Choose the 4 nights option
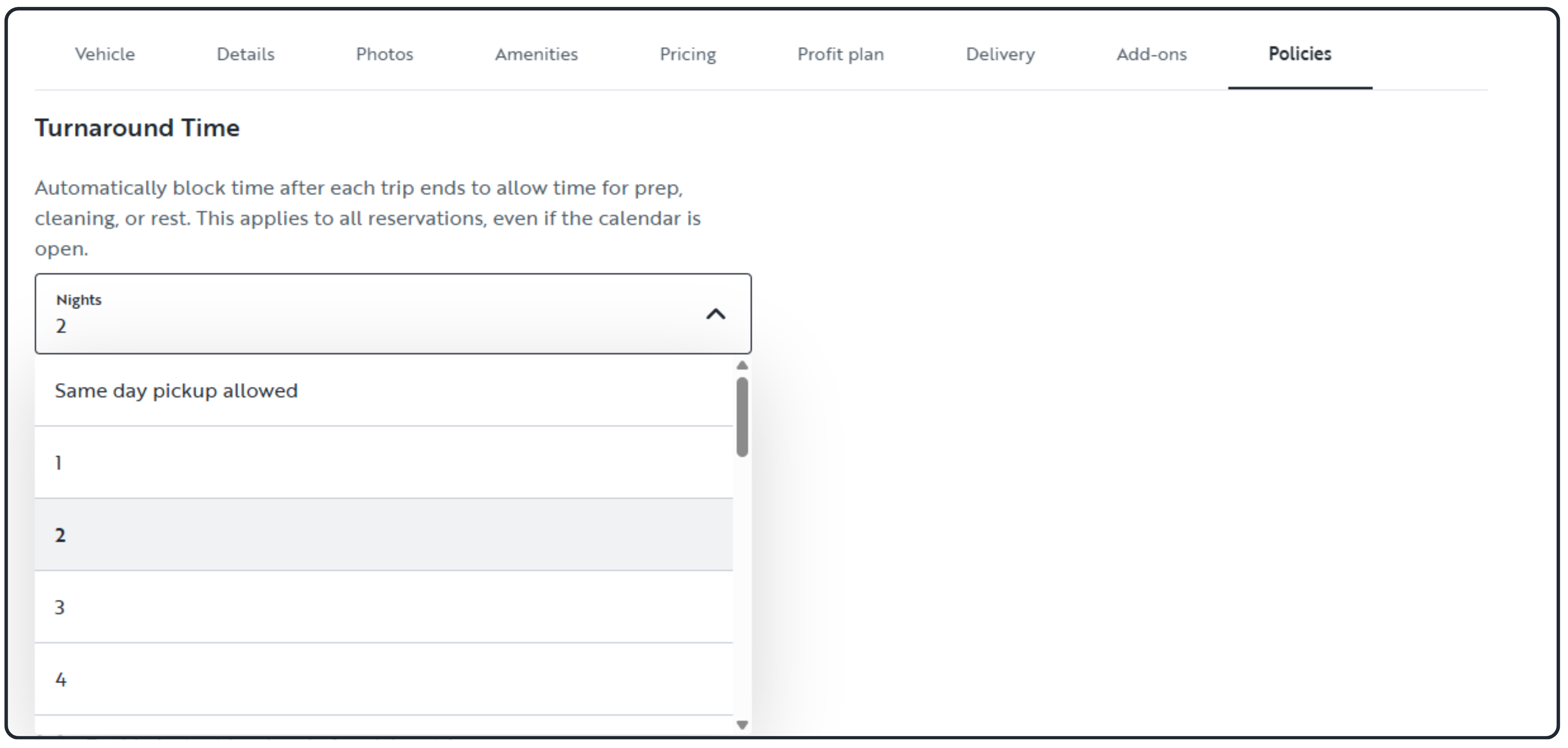Image resolution: width=1568 pixels, height=748 pixels. [x=383, y=679]
